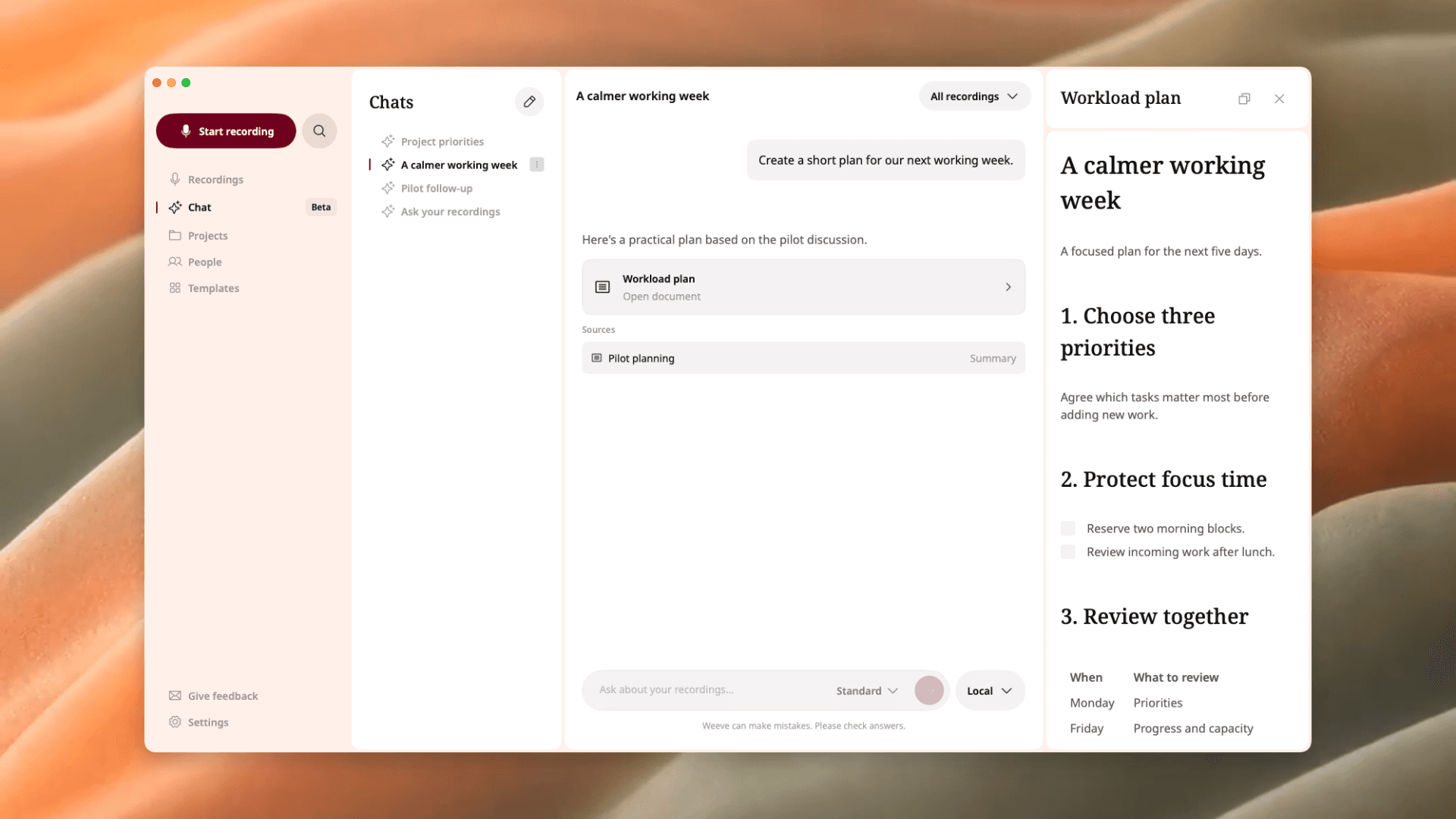Click the Project priorities sparkle icon
This screenshot has height=819, width=1456.
click(x=388, y=141)
